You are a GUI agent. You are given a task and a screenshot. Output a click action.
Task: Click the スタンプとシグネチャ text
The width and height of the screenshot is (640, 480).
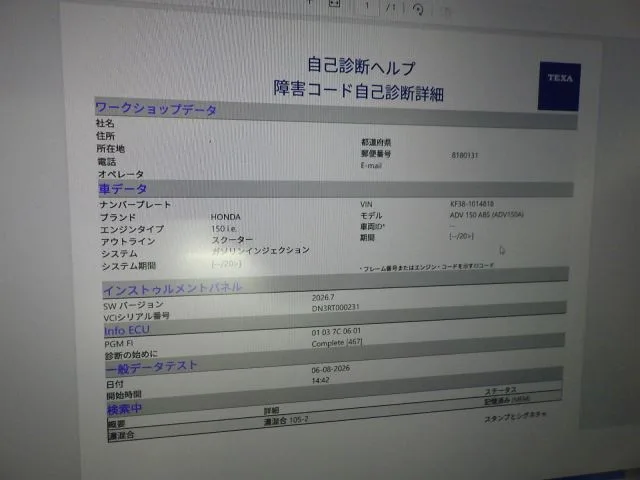(x=515, y=417)
